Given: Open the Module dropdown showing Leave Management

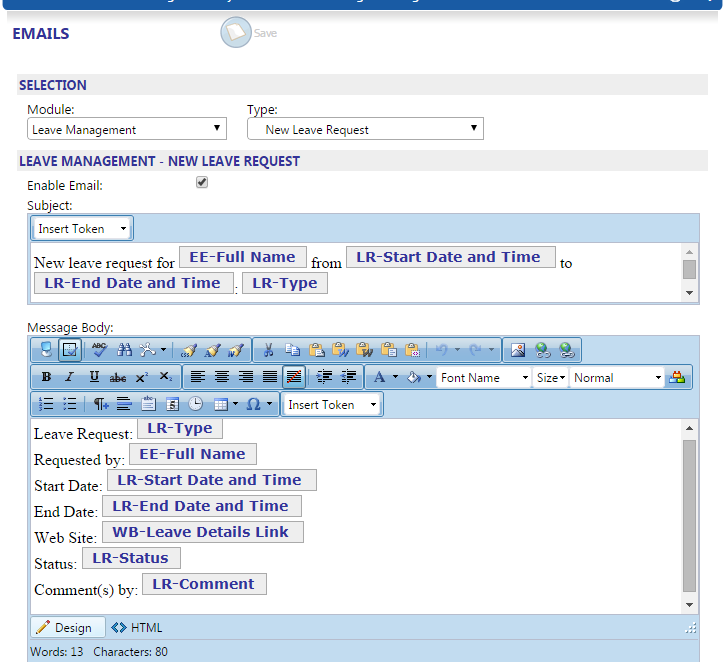Looking at the screenshot, I should (x=126, y=129).
